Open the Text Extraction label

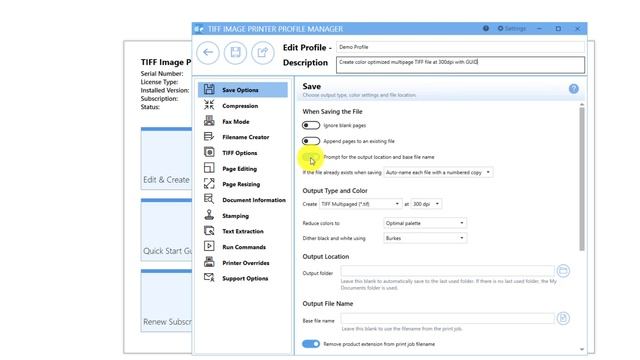point(243,231)
